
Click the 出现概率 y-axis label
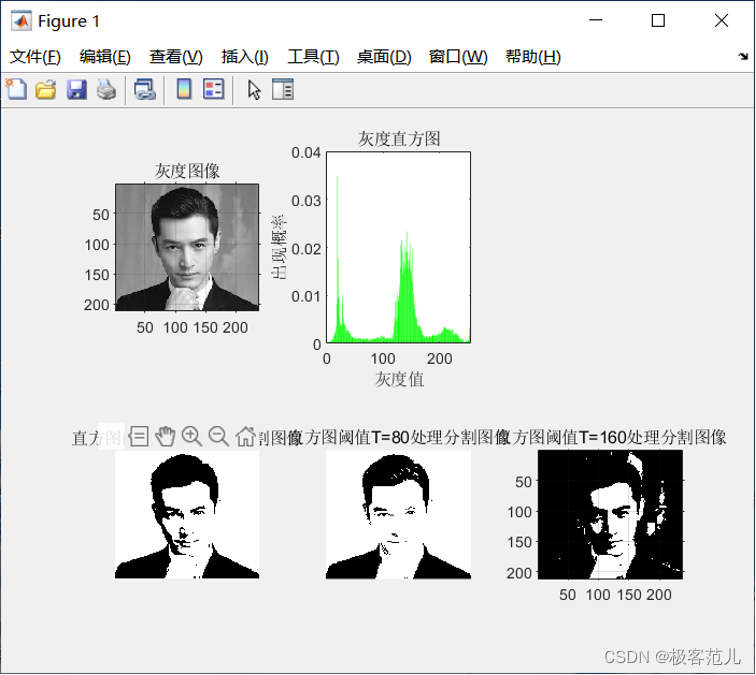(x=279, y=247)
